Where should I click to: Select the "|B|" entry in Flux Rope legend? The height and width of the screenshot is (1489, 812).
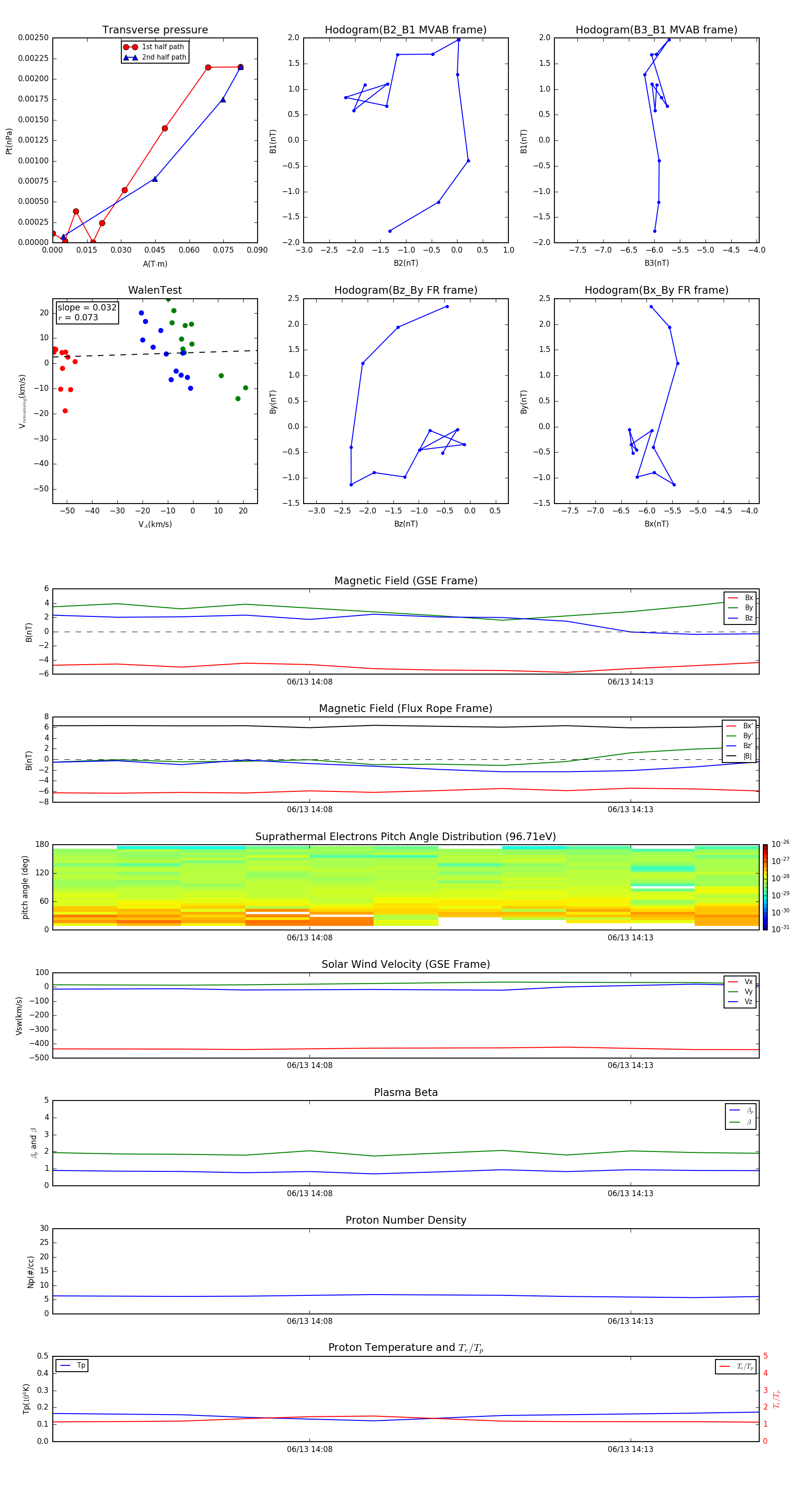tap(739, 756)
